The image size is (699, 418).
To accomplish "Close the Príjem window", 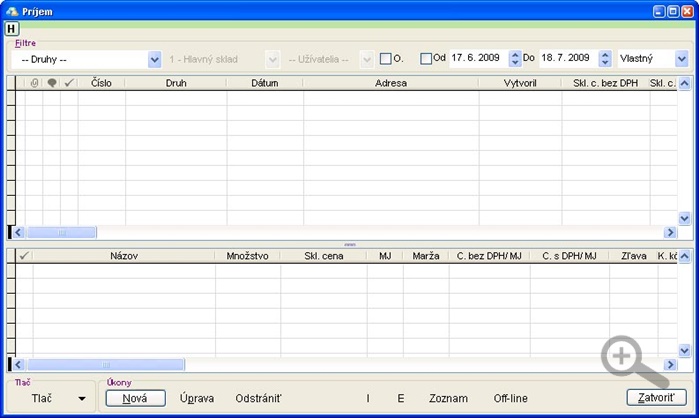I will (x=687, y=11).
